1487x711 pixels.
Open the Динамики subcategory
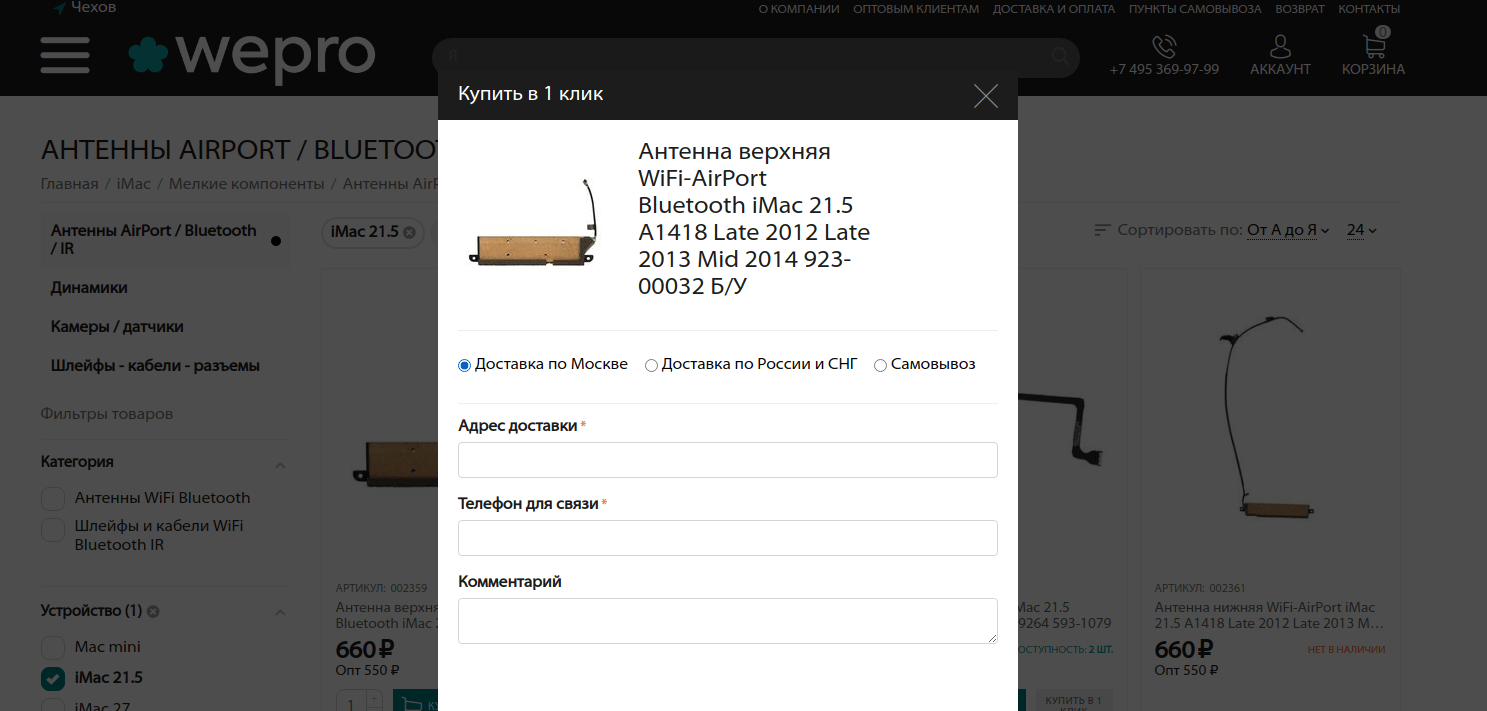click(x=89, y=288)
